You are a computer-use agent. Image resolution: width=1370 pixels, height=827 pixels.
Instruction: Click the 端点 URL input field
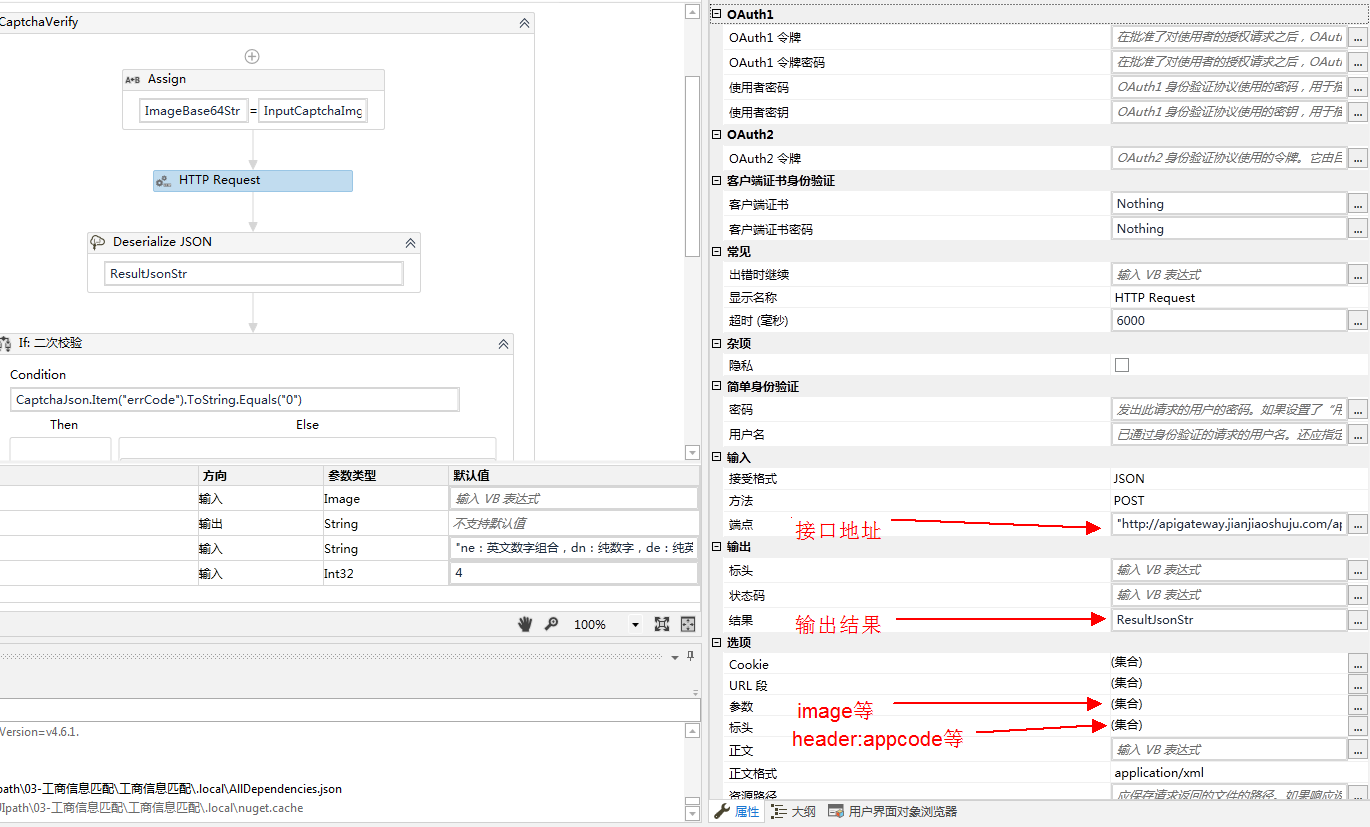[x=1229, y=524]
